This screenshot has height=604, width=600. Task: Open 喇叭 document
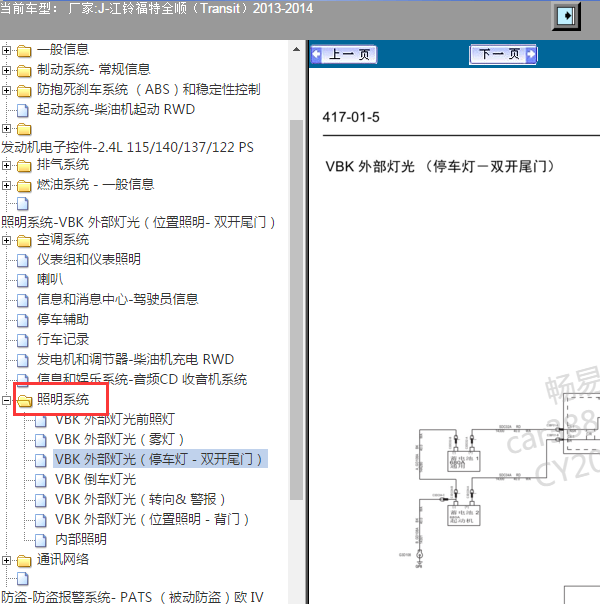tap(50, 280)
